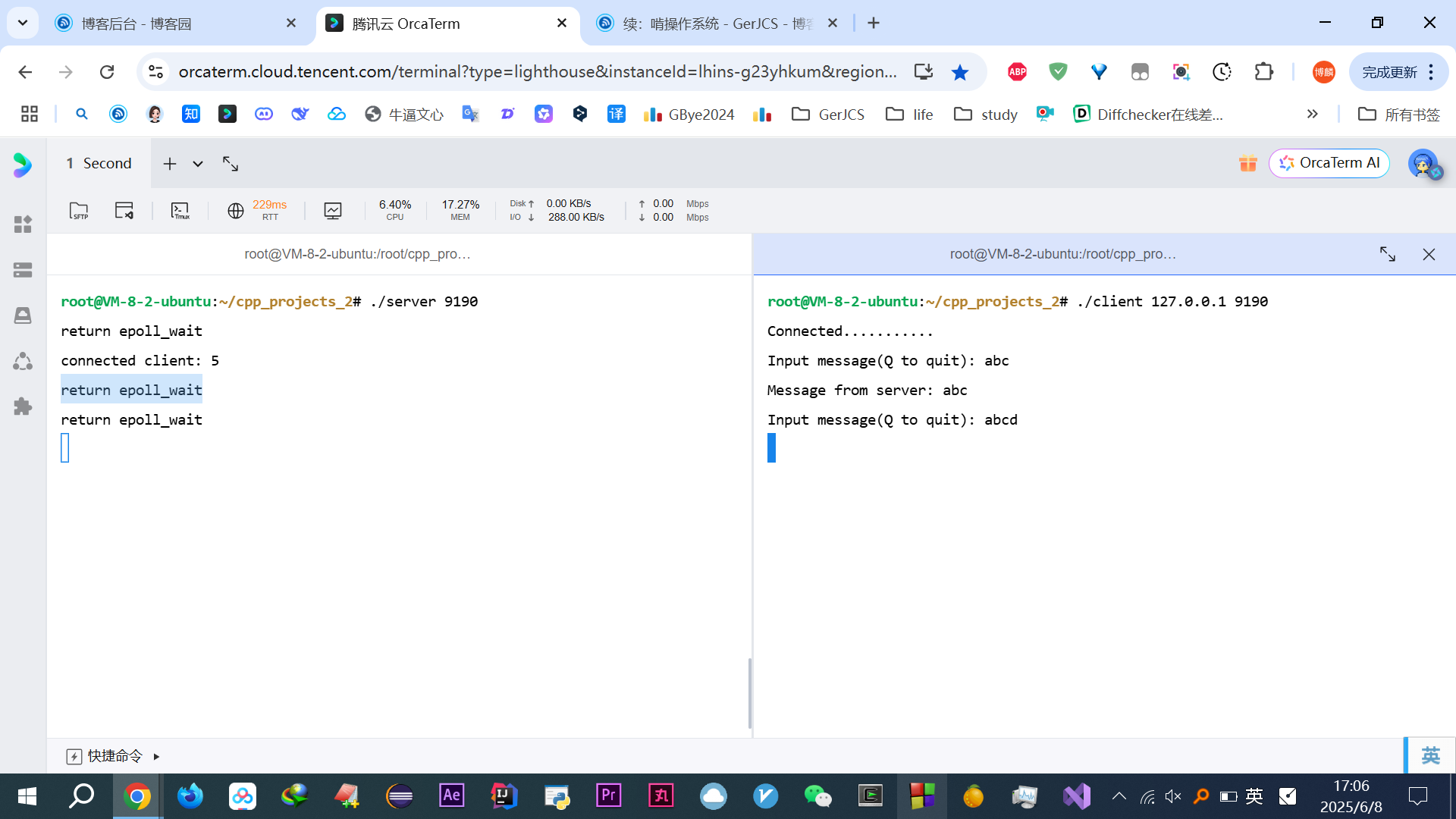The width and height of the screenshot is (1456, 819).
Task: Maximize the right client terminal pane
Action: (x=1387, y=255)
